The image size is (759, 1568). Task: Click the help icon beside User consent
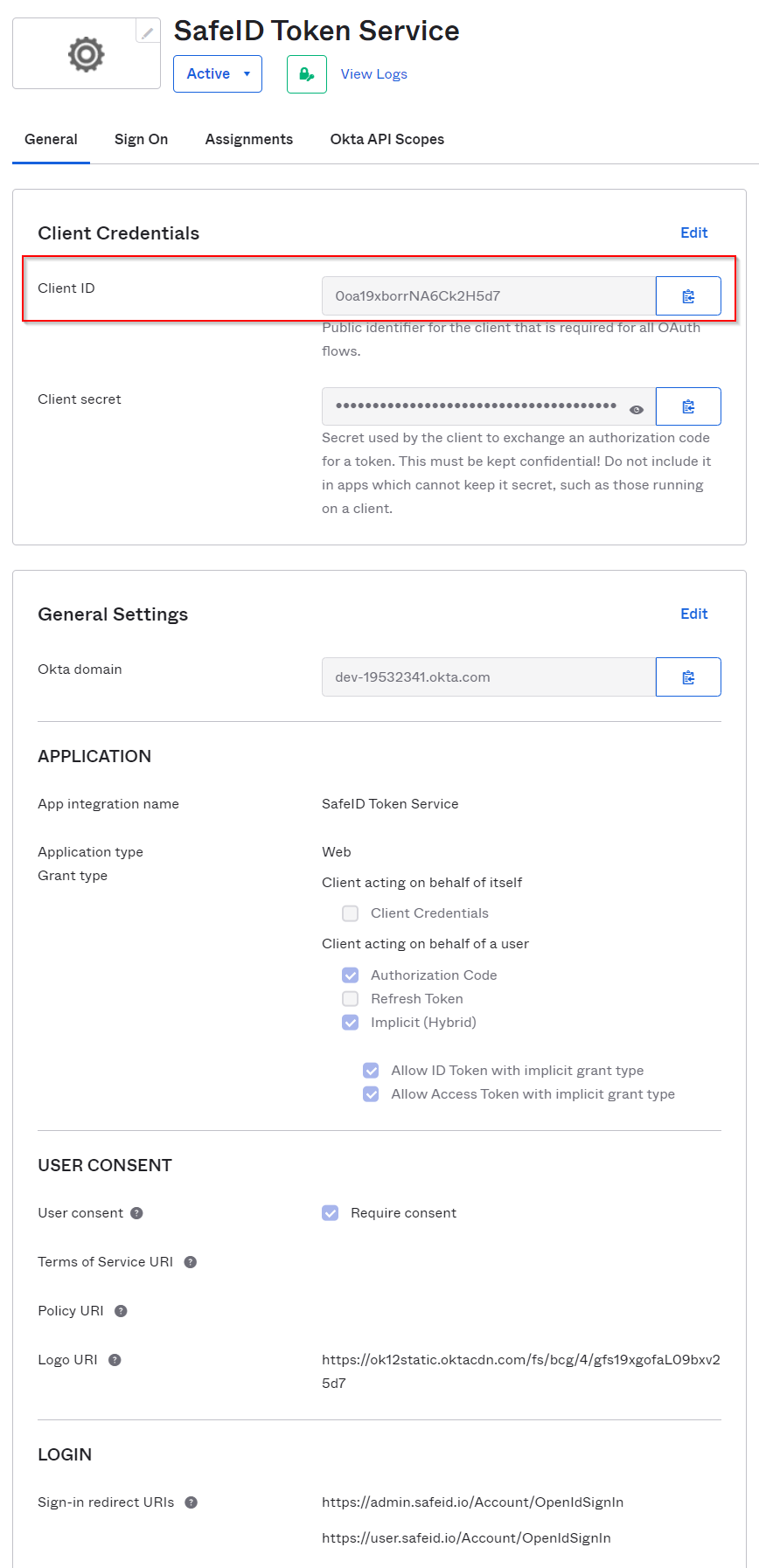coord(136,1213)
